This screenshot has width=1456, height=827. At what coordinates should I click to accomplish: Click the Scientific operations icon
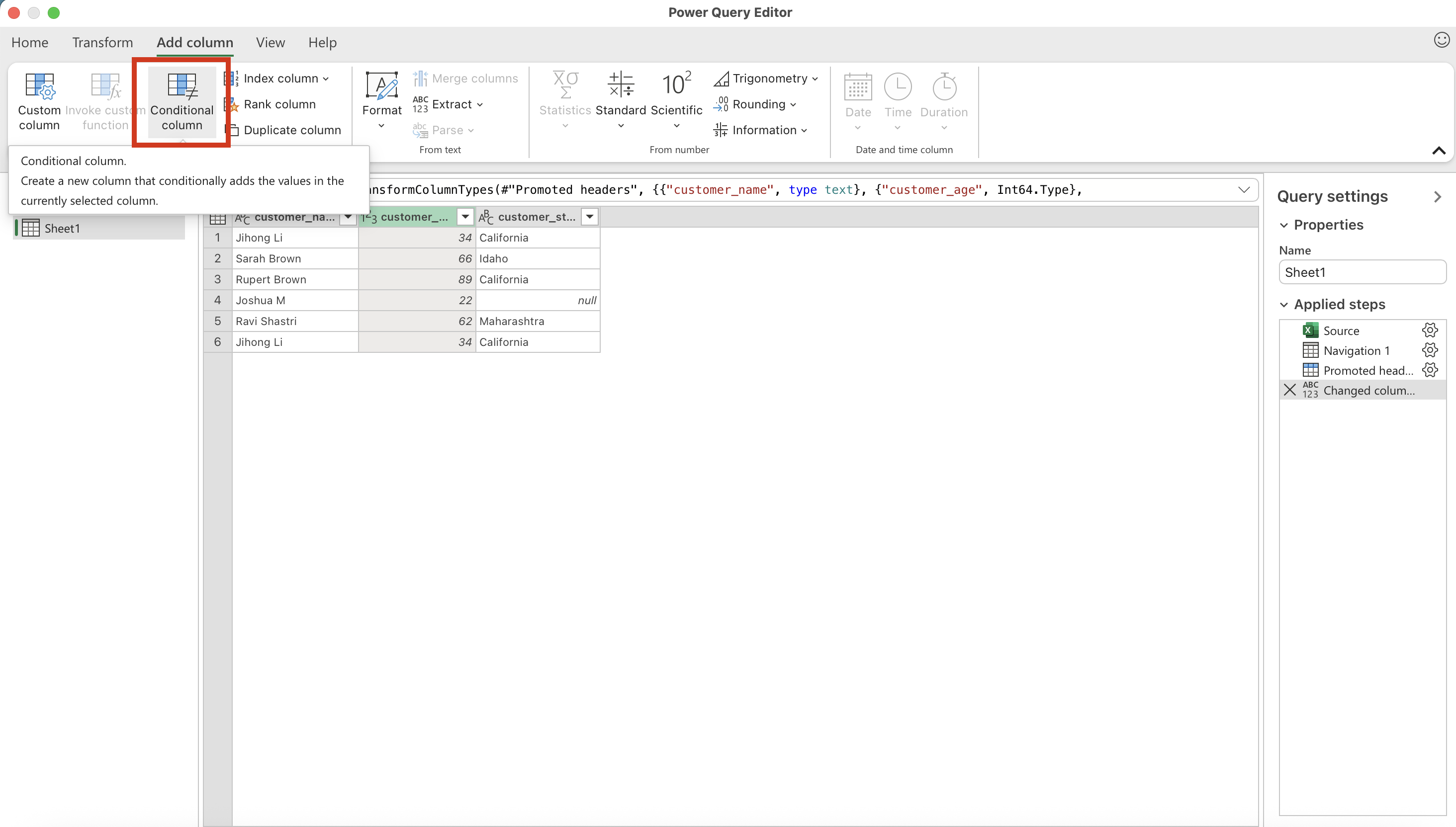(676, 85)
